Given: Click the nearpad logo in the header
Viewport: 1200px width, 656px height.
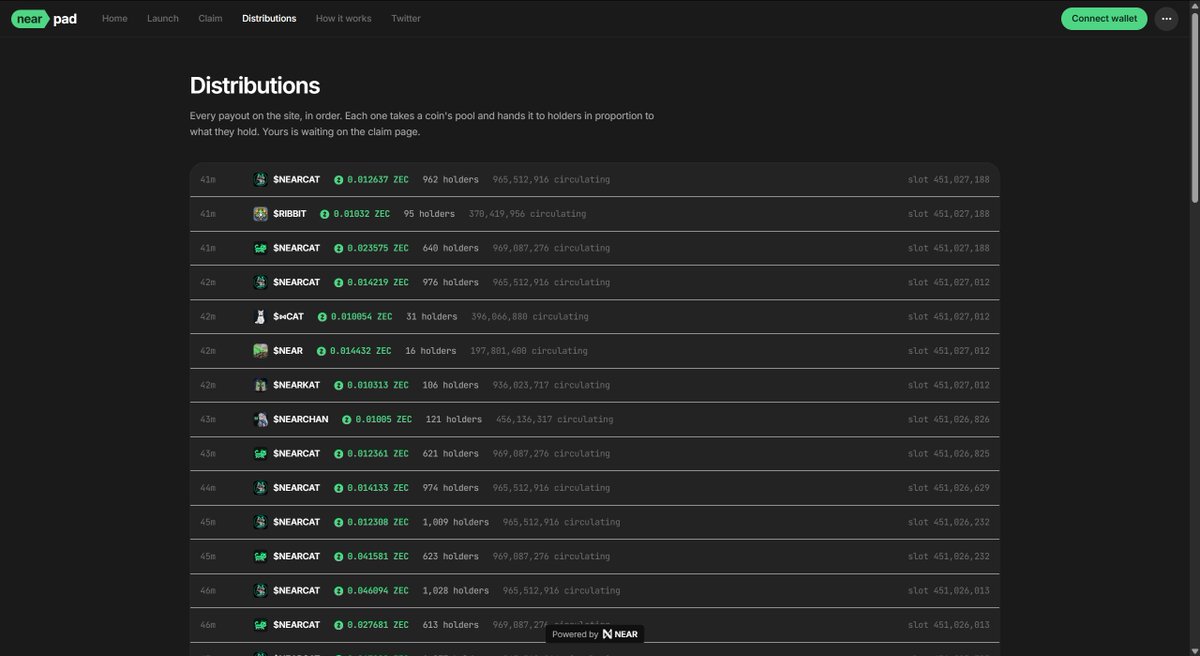Looking at the screenshot, I should (45, 18).
